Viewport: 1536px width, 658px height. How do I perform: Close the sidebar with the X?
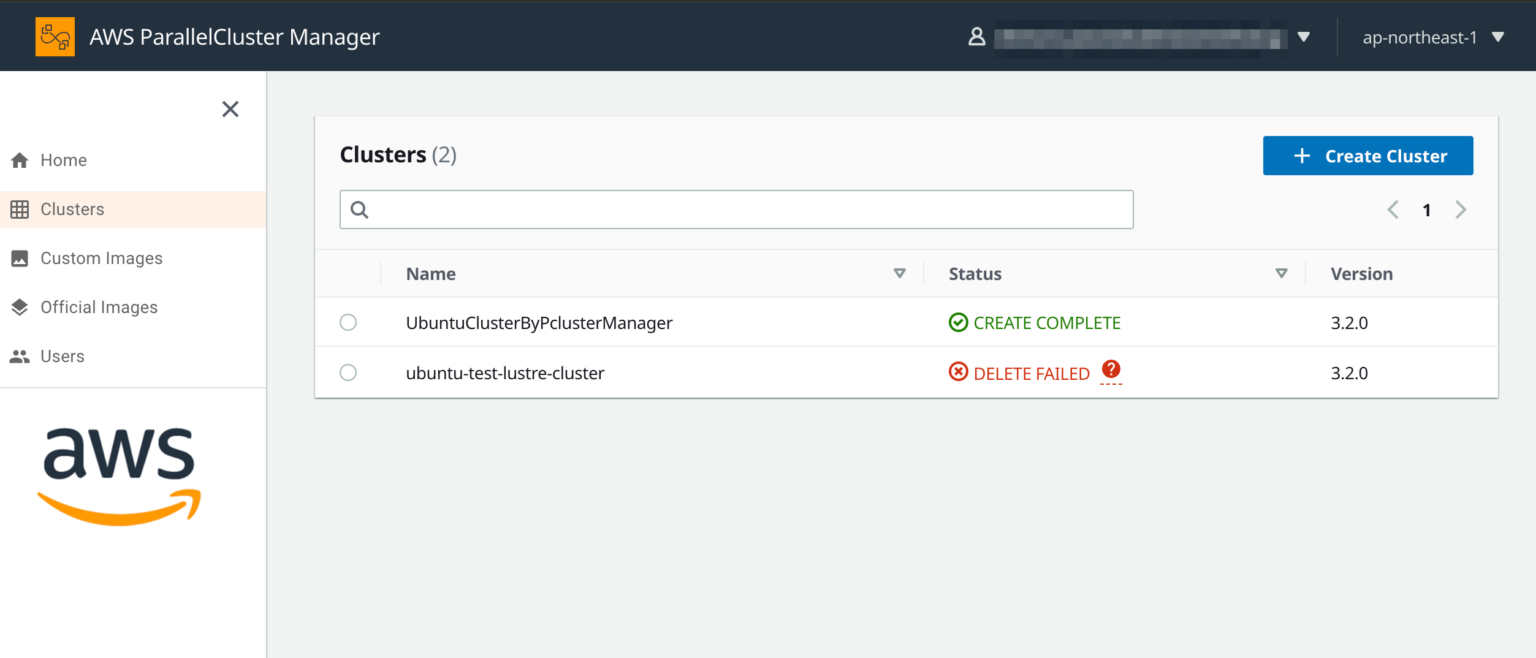230,109
